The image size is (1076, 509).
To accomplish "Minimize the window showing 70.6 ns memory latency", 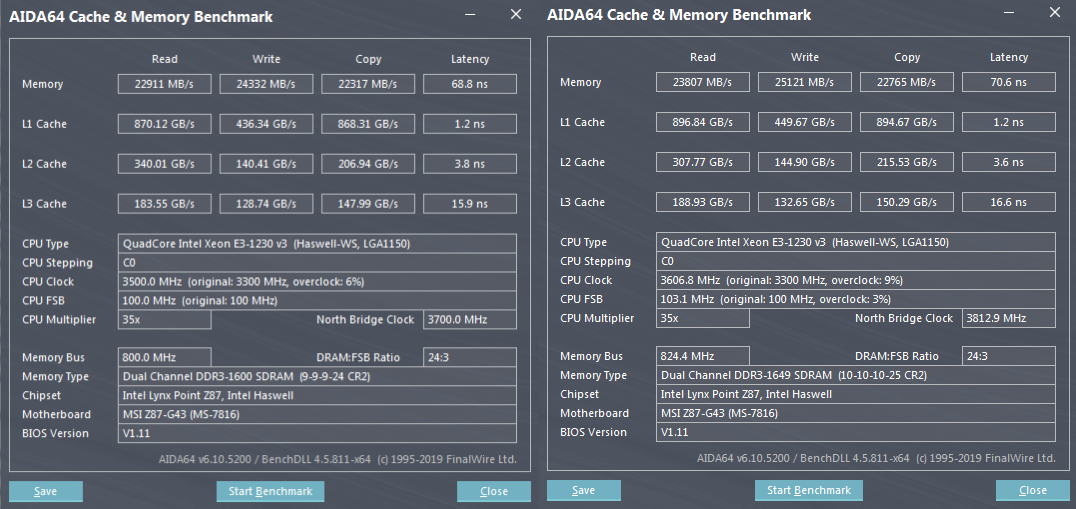I will click(1010, 14).
